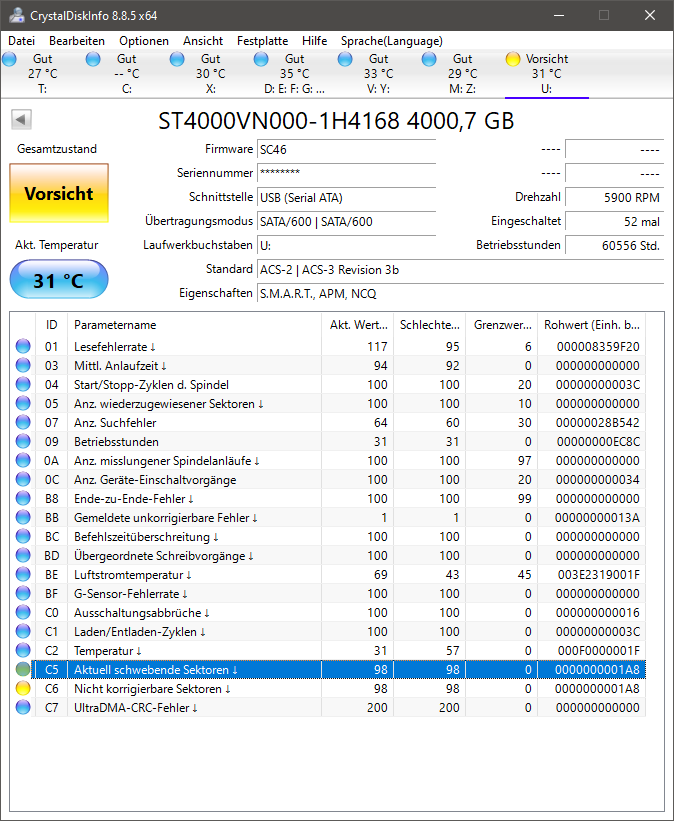Click the Betriebsstunden value 60556 Std.
The image size is (674, 821).
coord(615,246)
